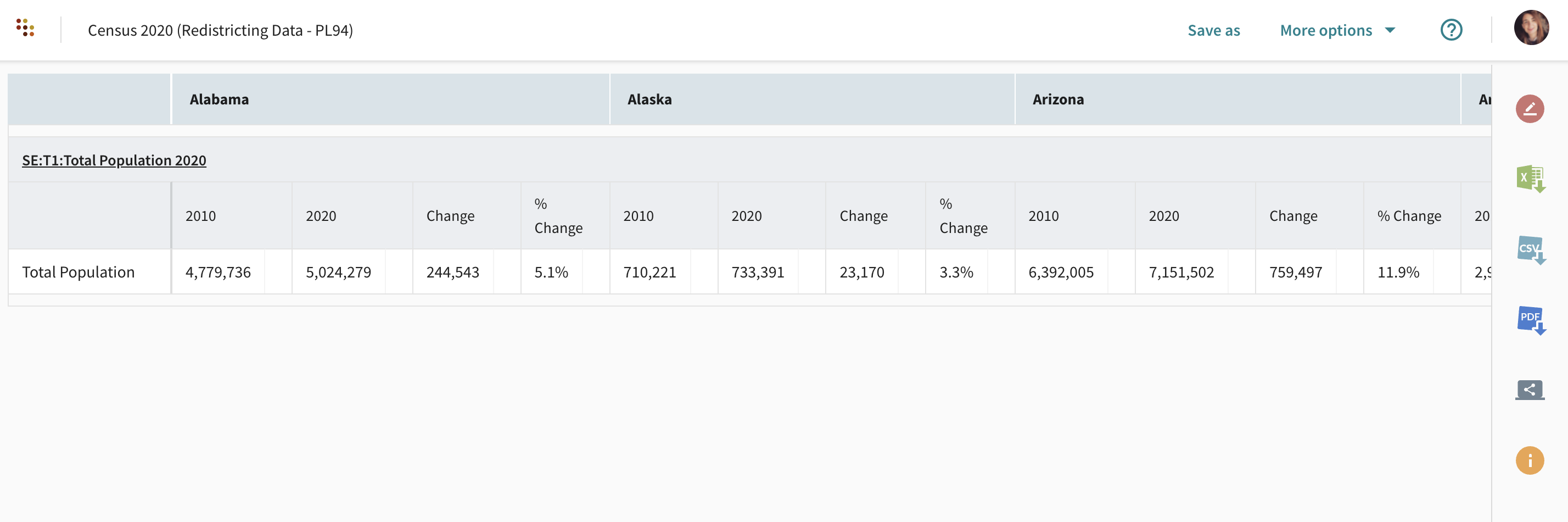Open the help question mark icon
The width and height of the screenshot is (1568, 522).
[1451, 30]
